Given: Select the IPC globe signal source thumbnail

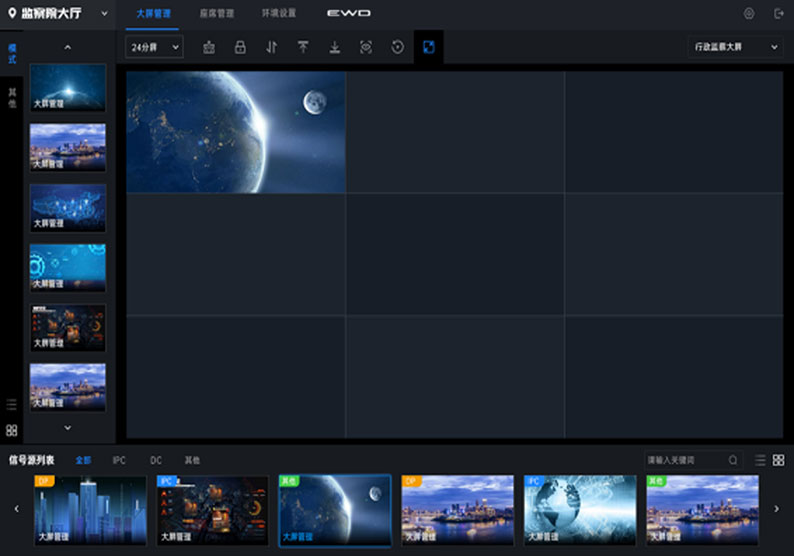Looking at the screenshot, I should tap(580, 510).
